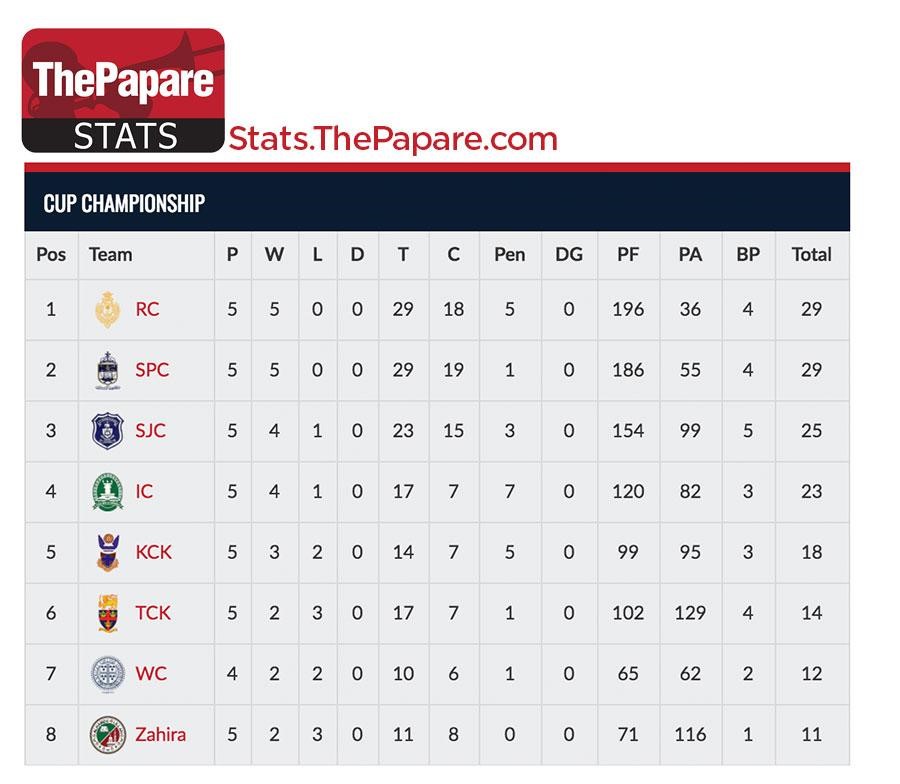Viewport: 900px width, 784px height.
Task: Click the WC round crest icon
Action: tap(107, 674)
